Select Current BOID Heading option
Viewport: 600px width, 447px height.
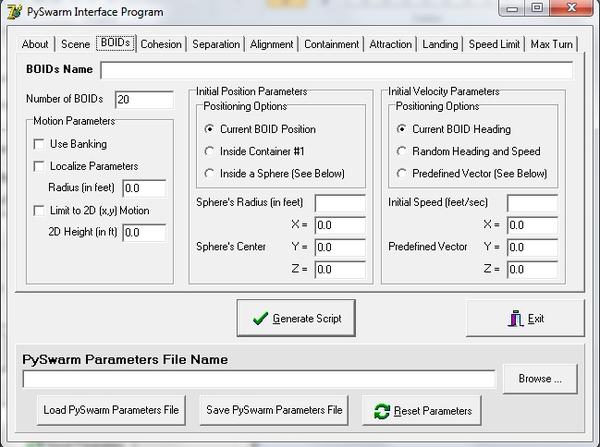tap(401, 129)
